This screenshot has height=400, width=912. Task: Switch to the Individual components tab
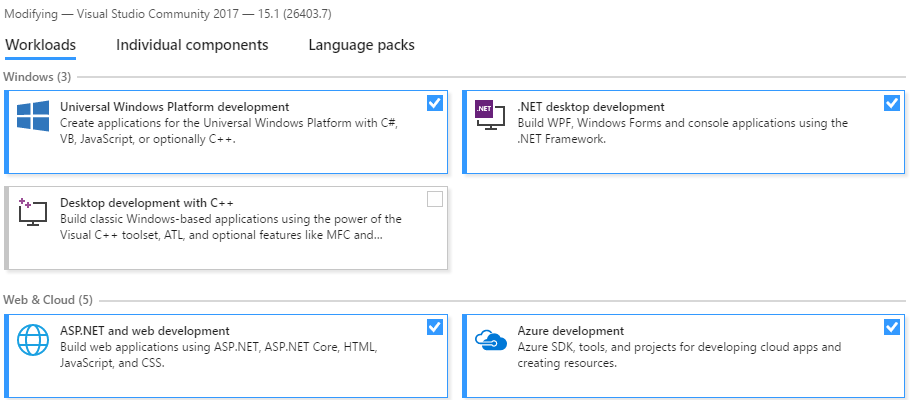click(192, 45)
